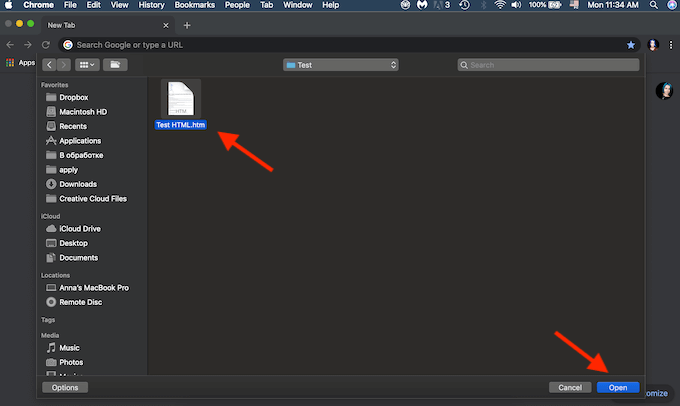Click the Open button
Screen dimensions: 680x406
pos(618,387)
